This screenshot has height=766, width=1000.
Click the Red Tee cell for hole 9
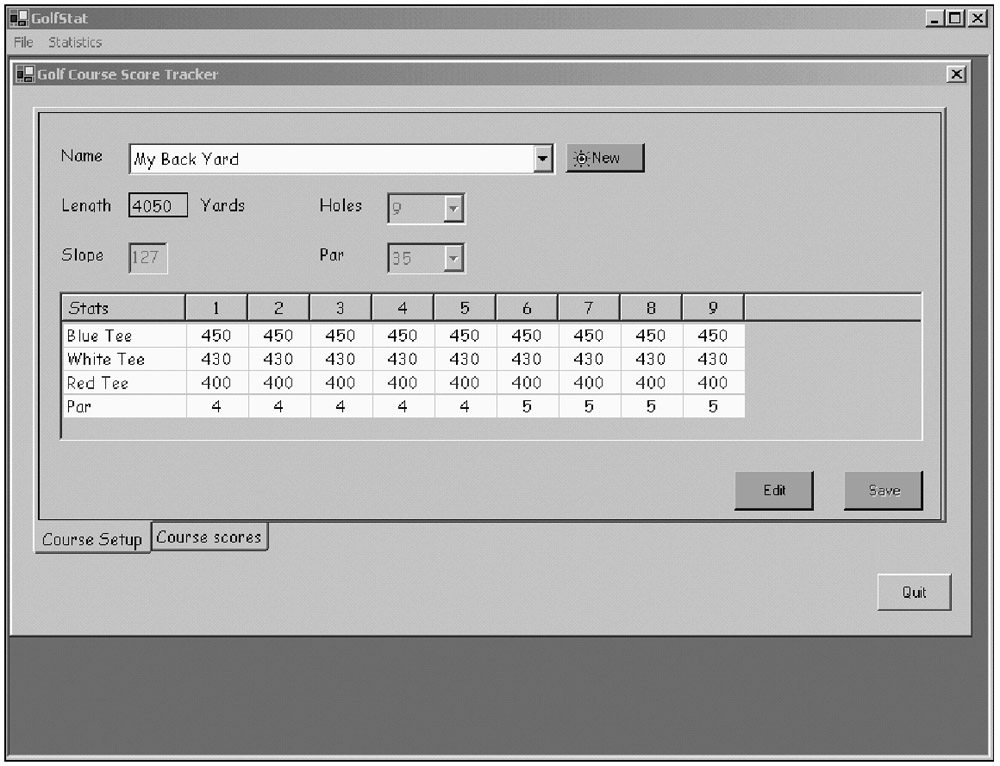coord(712,383)
